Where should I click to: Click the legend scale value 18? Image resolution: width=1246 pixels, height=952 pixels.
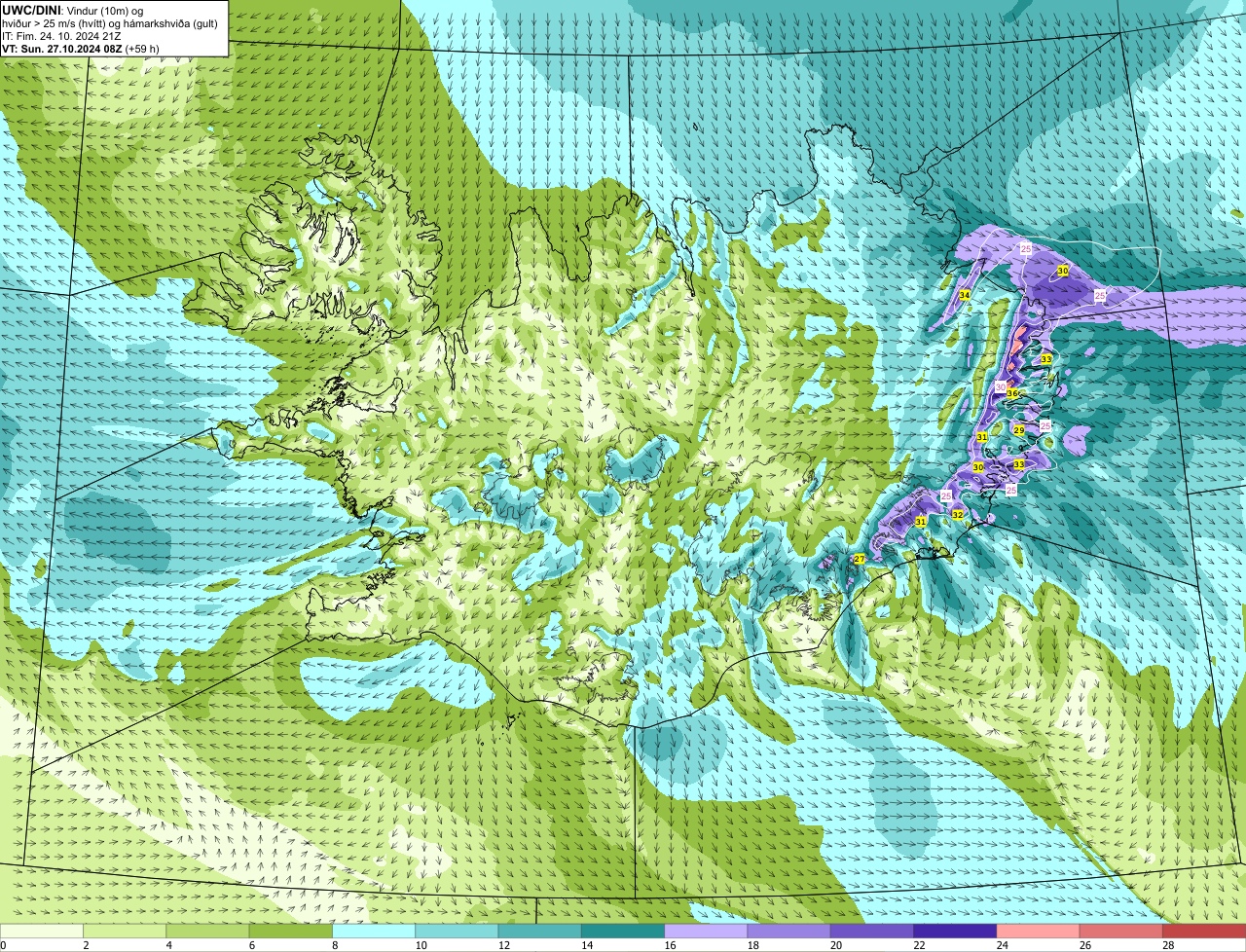pos(751,945)
